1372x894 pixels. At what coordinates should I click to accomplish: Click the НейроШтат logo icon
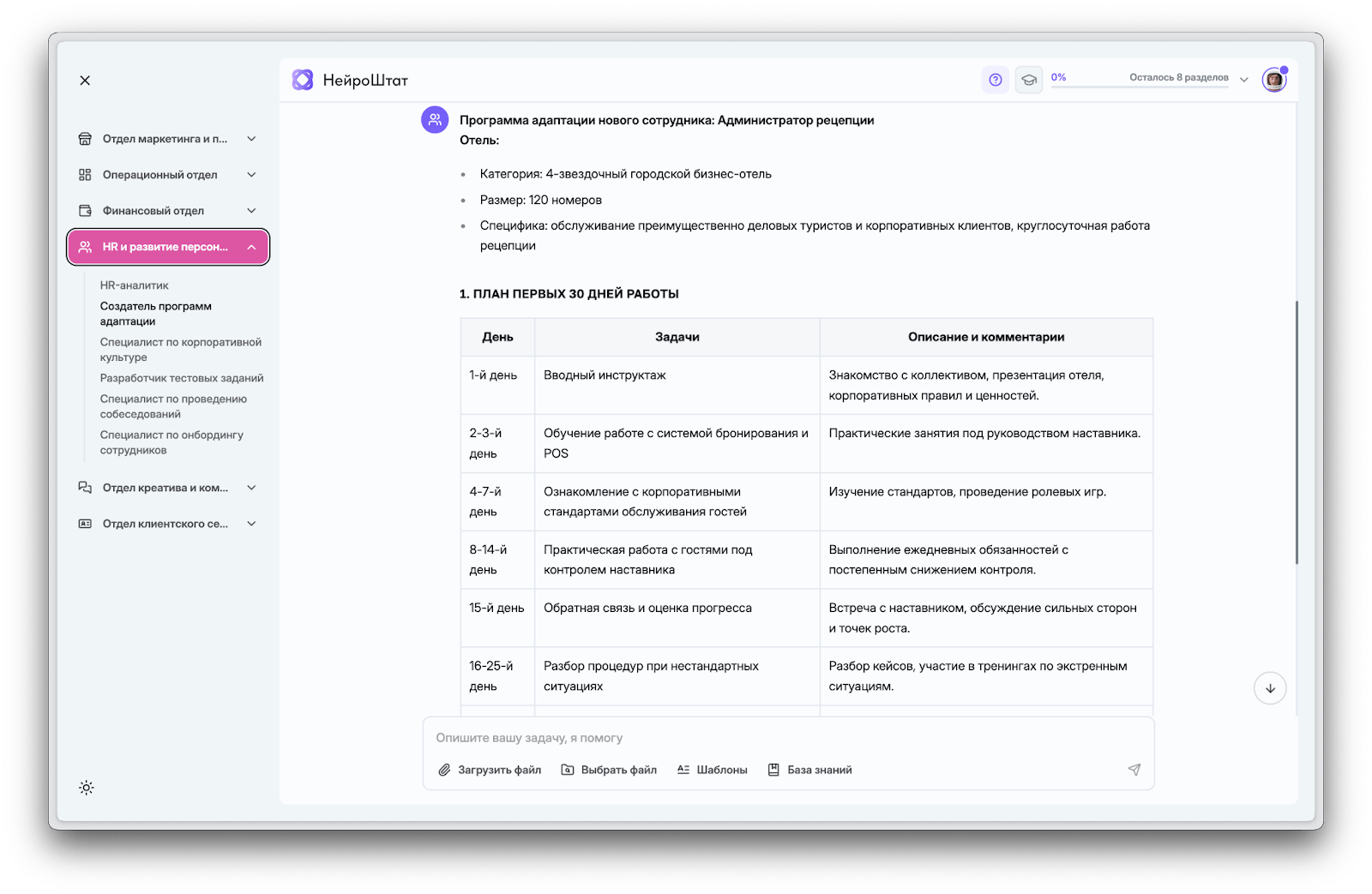click(303, 81)
